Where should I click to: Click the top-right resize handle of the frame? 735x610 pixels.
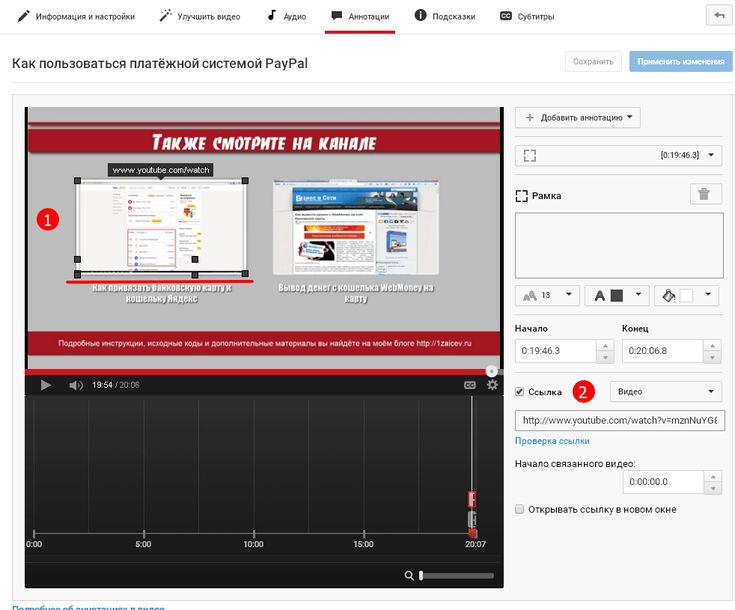coord(245,181)
